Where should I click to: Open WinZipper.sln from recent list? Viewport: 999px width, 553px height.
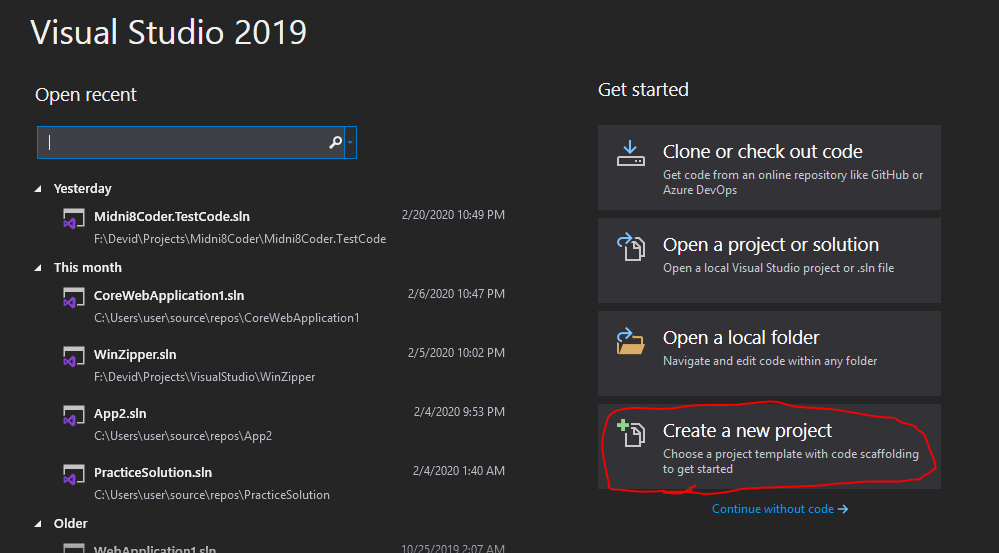click(135, 354)
